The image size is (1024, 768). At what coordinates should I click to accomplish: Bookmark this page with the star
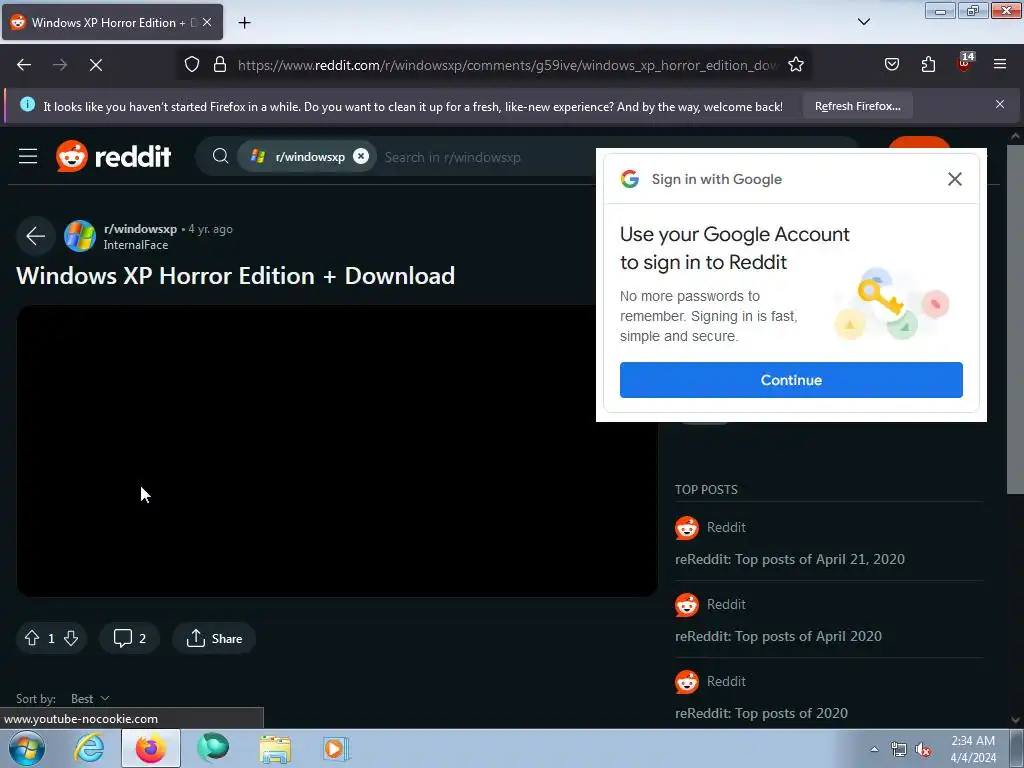click(795, 65)
